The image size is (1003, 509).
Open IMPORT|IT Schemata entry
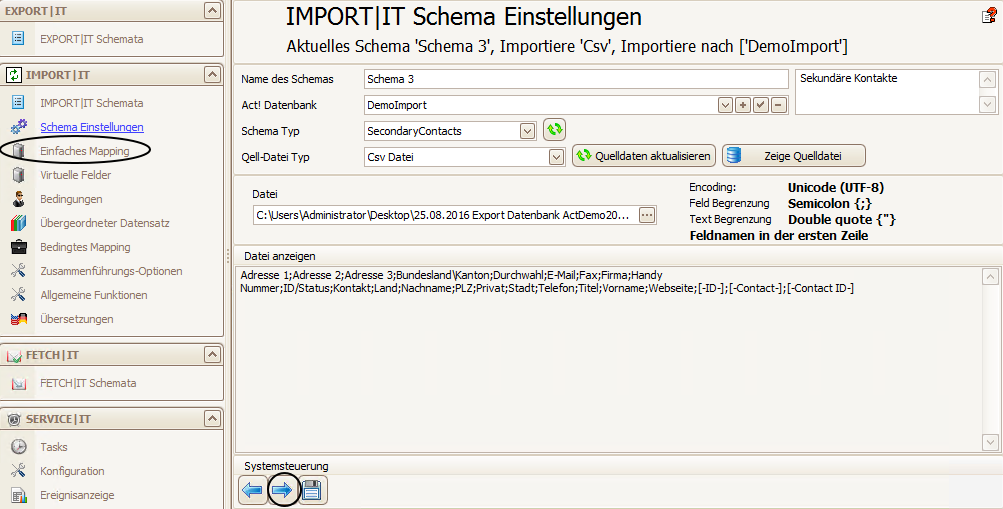pyautogui.click(x=91, y=102)
